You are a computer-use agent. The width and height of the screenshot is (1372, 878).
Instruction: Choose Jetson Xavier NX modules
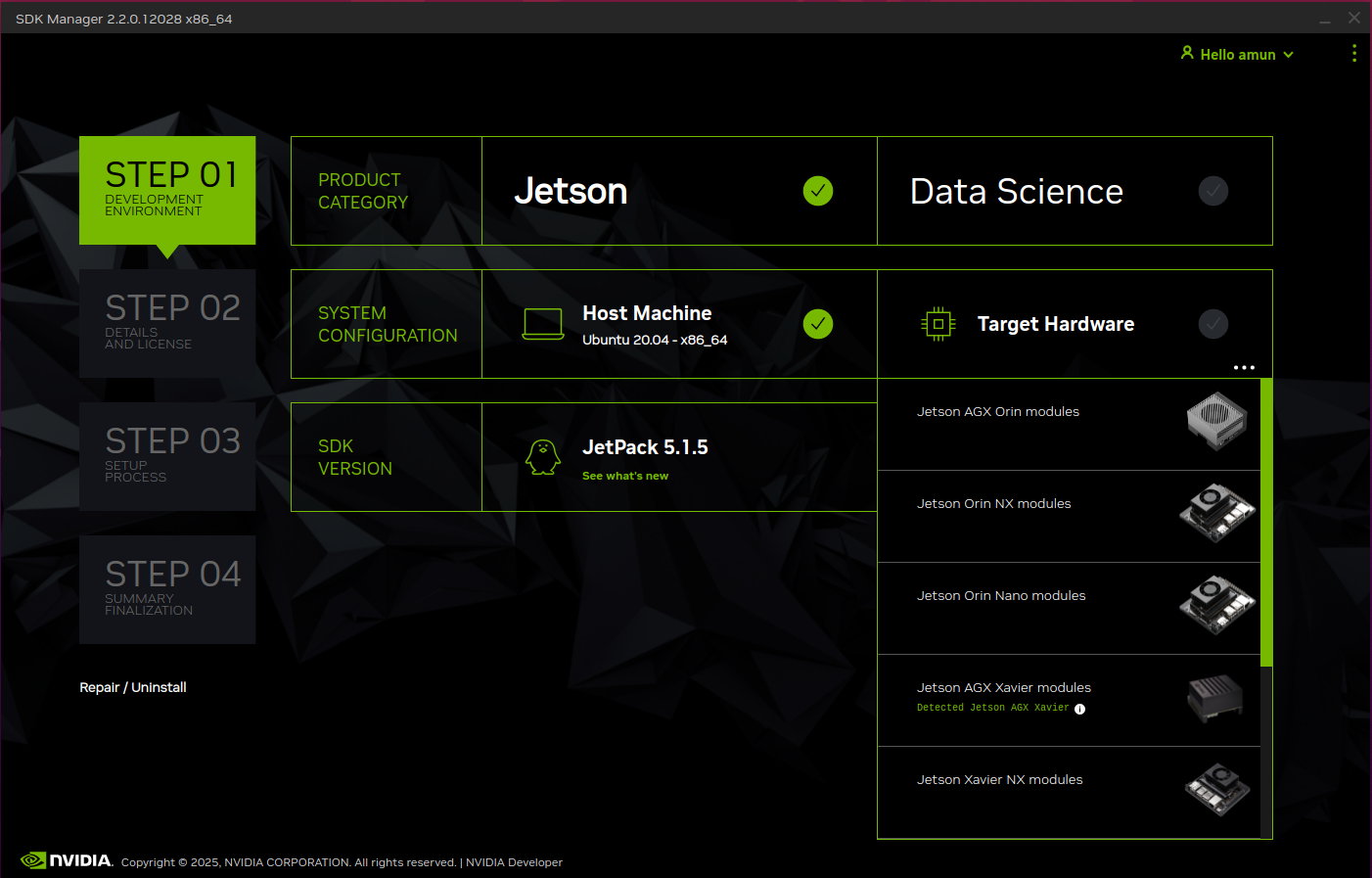[x=1069, y=792]
